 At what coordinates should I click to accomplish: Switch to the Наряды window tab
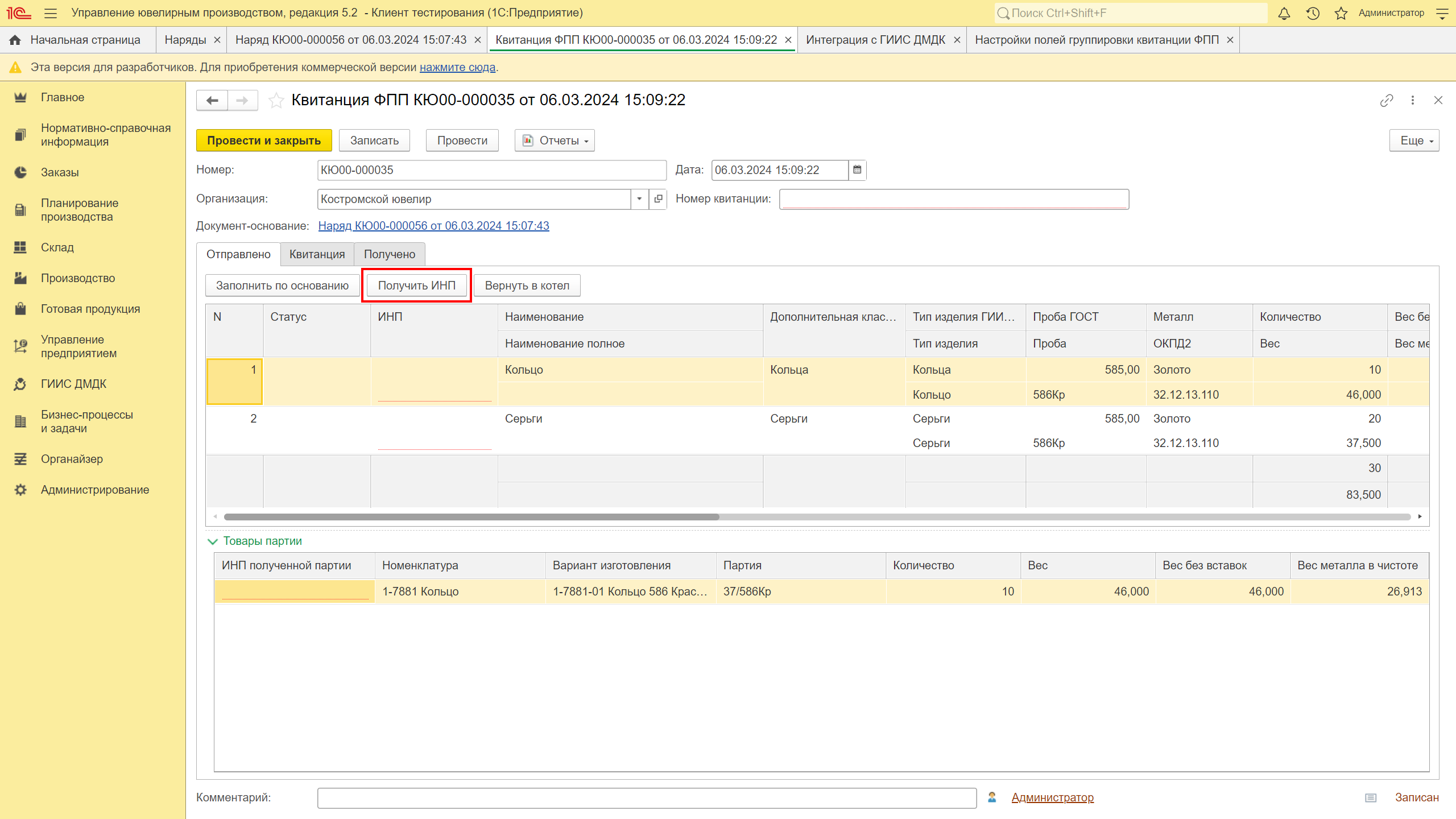pos(185,40)
